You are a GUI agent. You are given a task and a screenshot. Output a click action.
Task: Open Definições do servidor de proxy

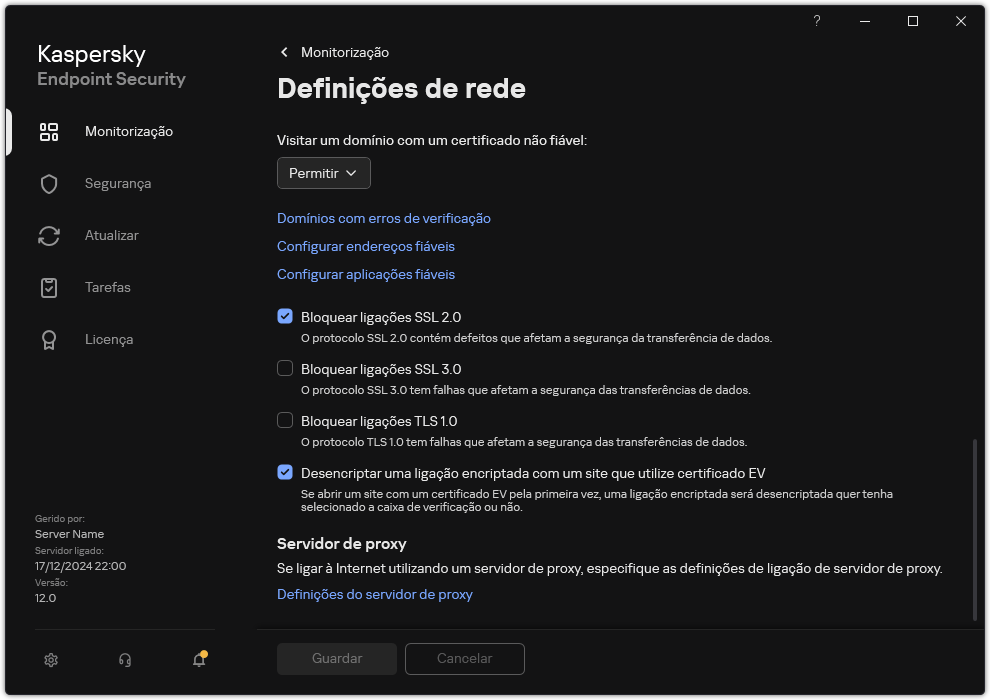tap(375, 594)
